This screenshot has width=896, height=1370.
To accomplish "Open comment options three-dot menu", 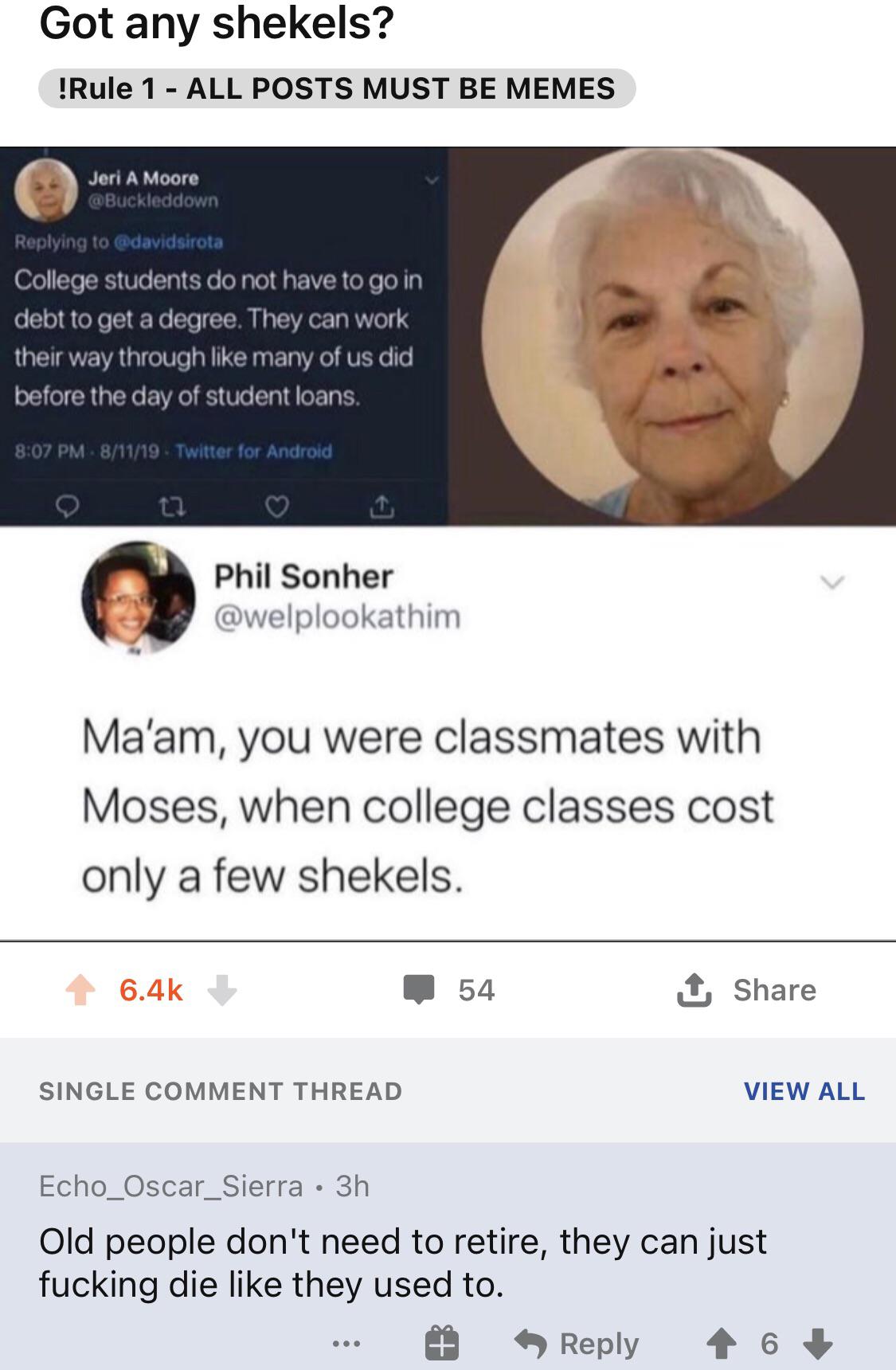I will (x=346, y=1344).
